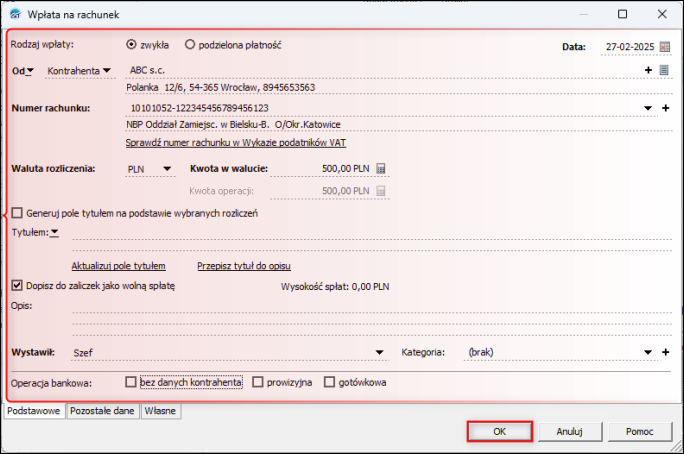Click the date field 27-02-2025
Screen dimensions: 684x454
(630, 47)
